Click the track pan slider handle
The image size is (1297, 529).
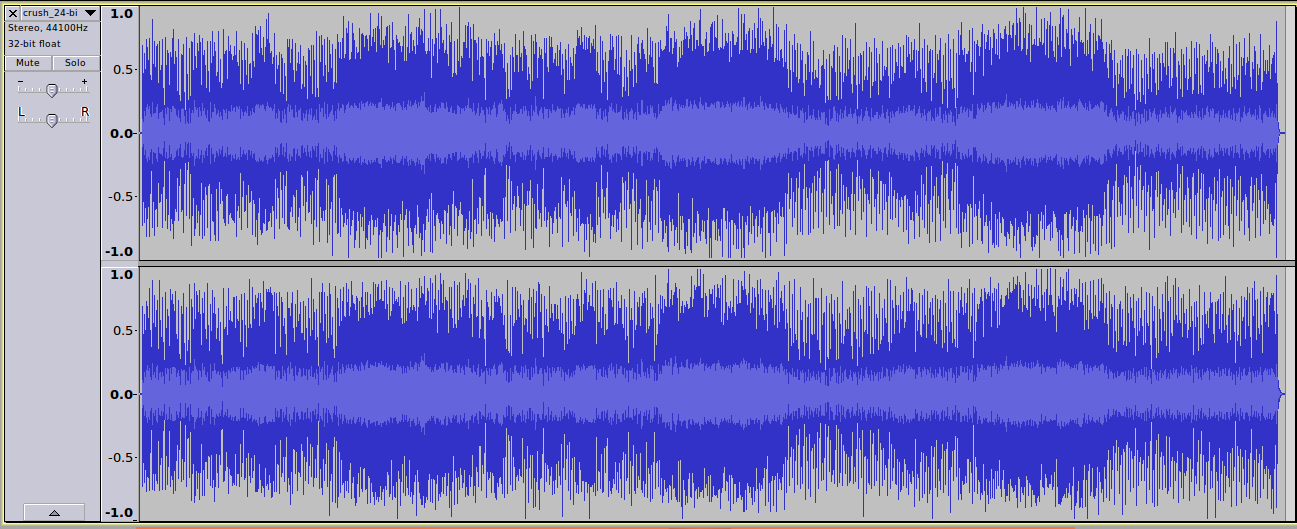[x=52, y=120]
